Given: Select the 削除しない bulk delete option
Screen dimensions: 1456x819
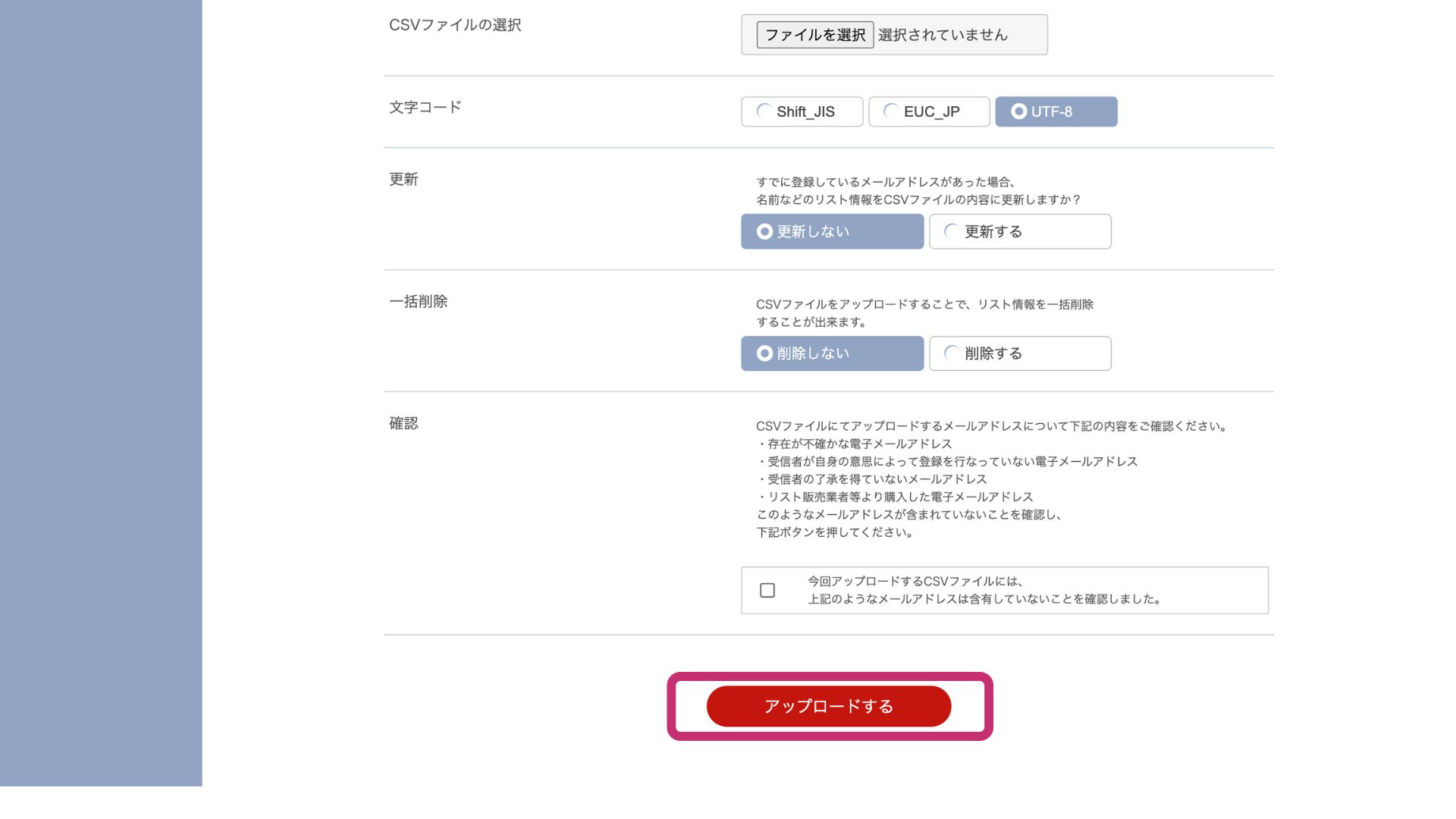Looking at the screenshot, I should point(832,353).
